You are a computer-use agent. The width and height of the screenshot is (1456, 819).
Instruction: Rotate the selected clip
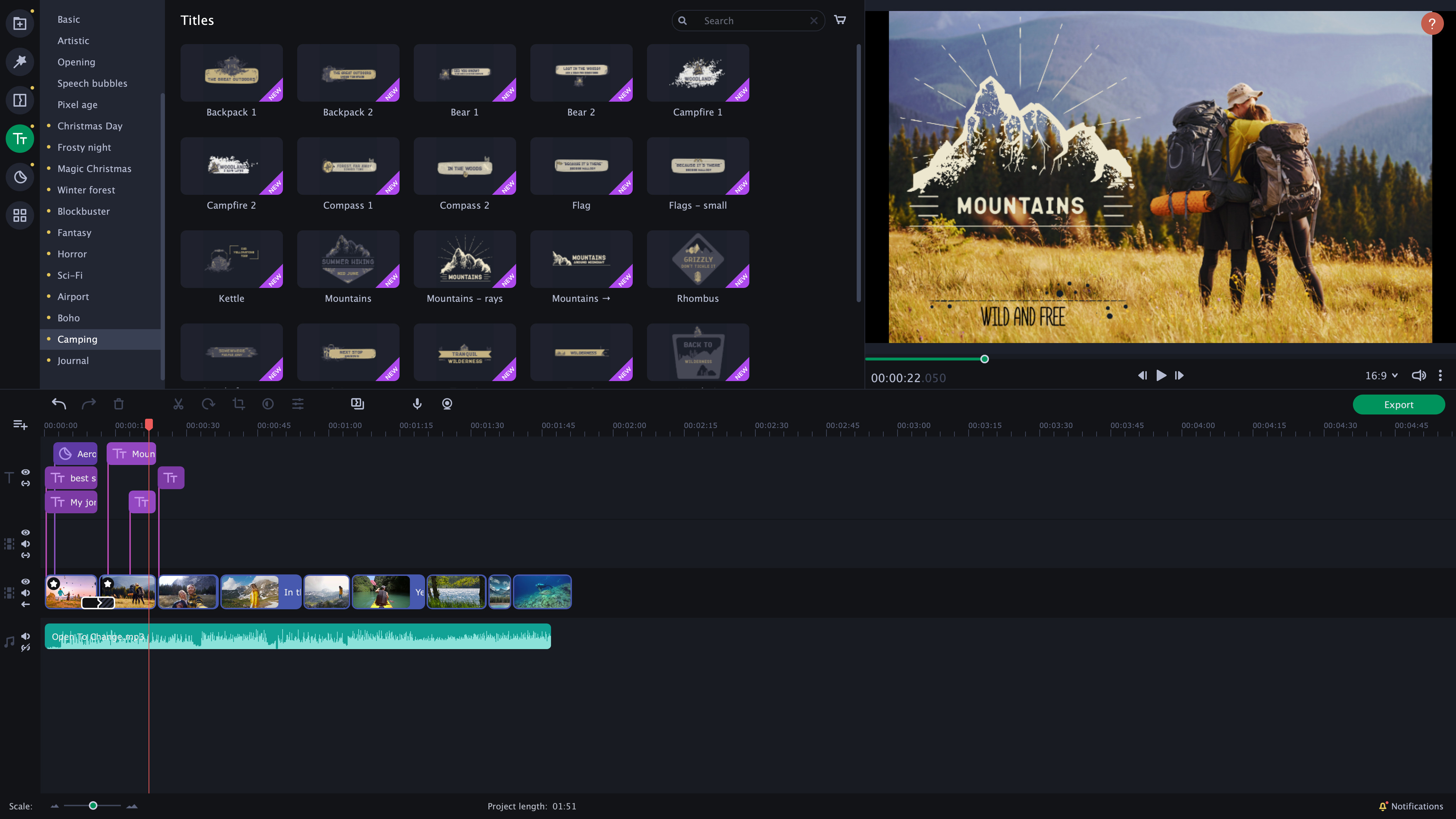[209, 404]
